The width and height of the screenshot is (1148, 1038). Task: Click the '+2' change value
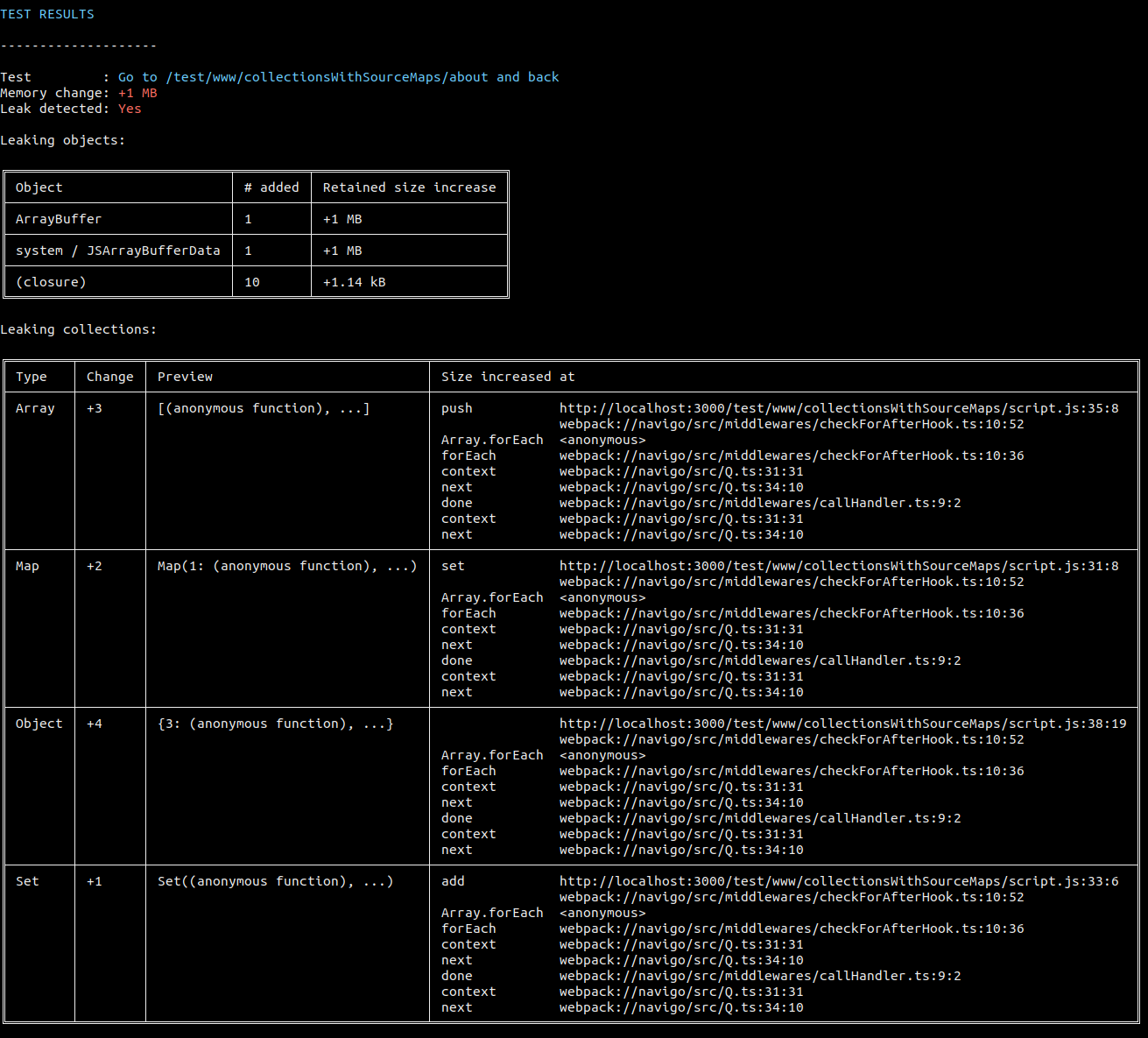coord(95,566)
